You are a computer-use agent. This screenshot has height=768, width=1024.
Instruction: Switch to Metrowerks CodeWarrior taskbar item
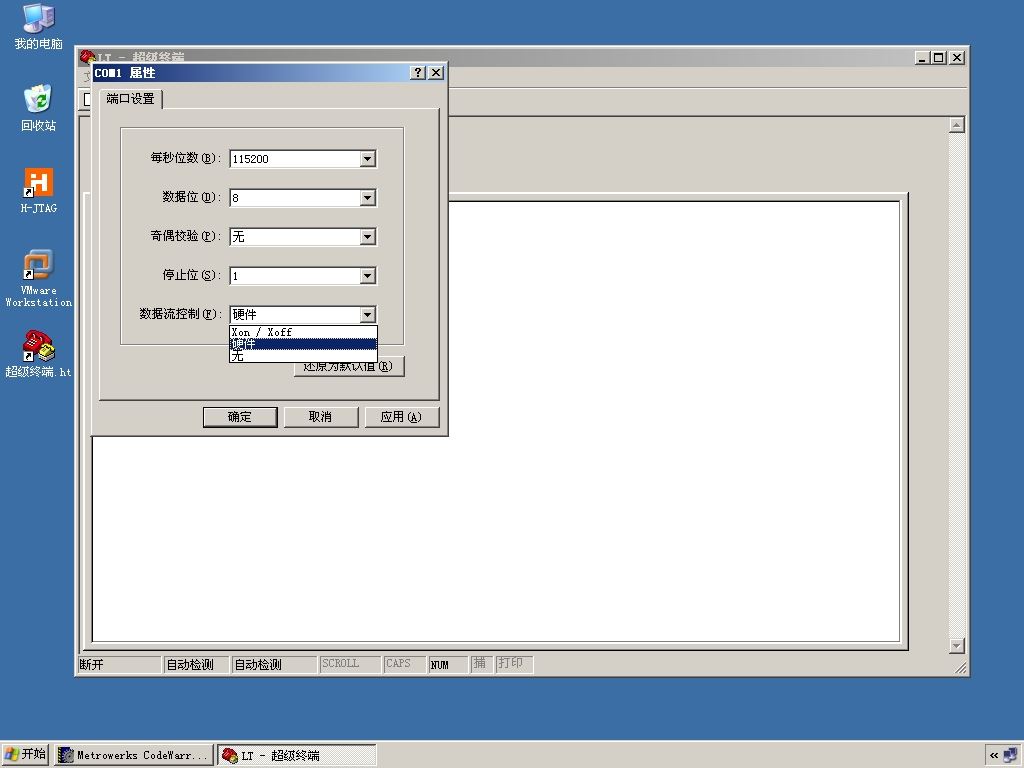(134, 755)
